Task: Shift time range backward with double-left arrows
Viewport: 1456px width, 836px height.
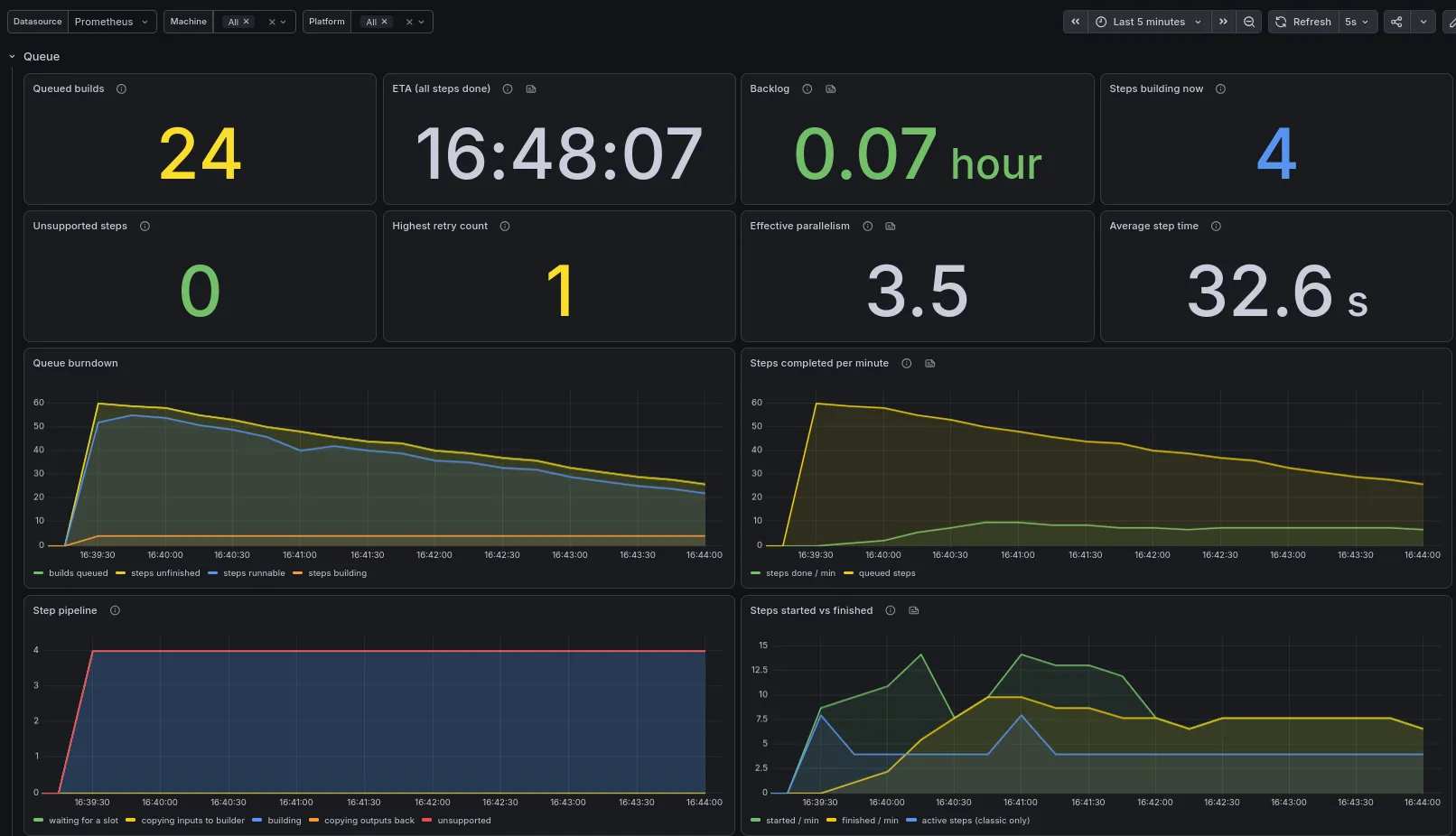Action: click(1075, 22)
